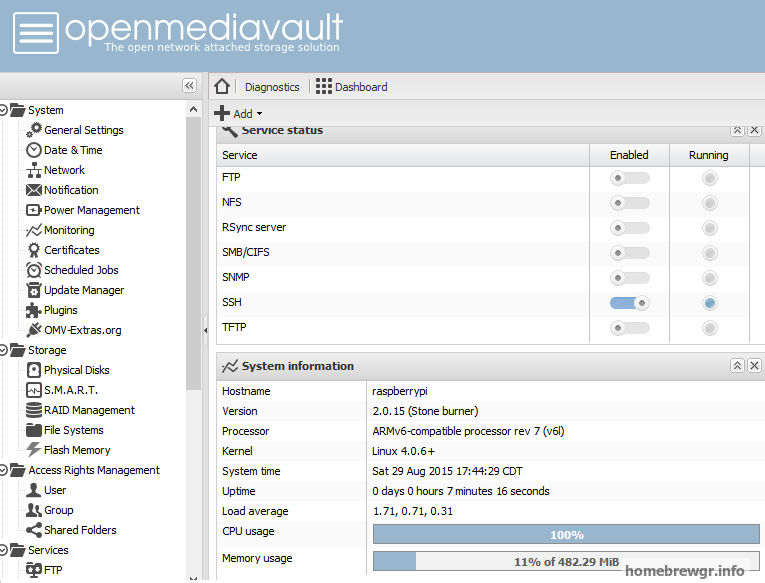Click the Update Manager icon
The image size is (765, 583).
34,290
